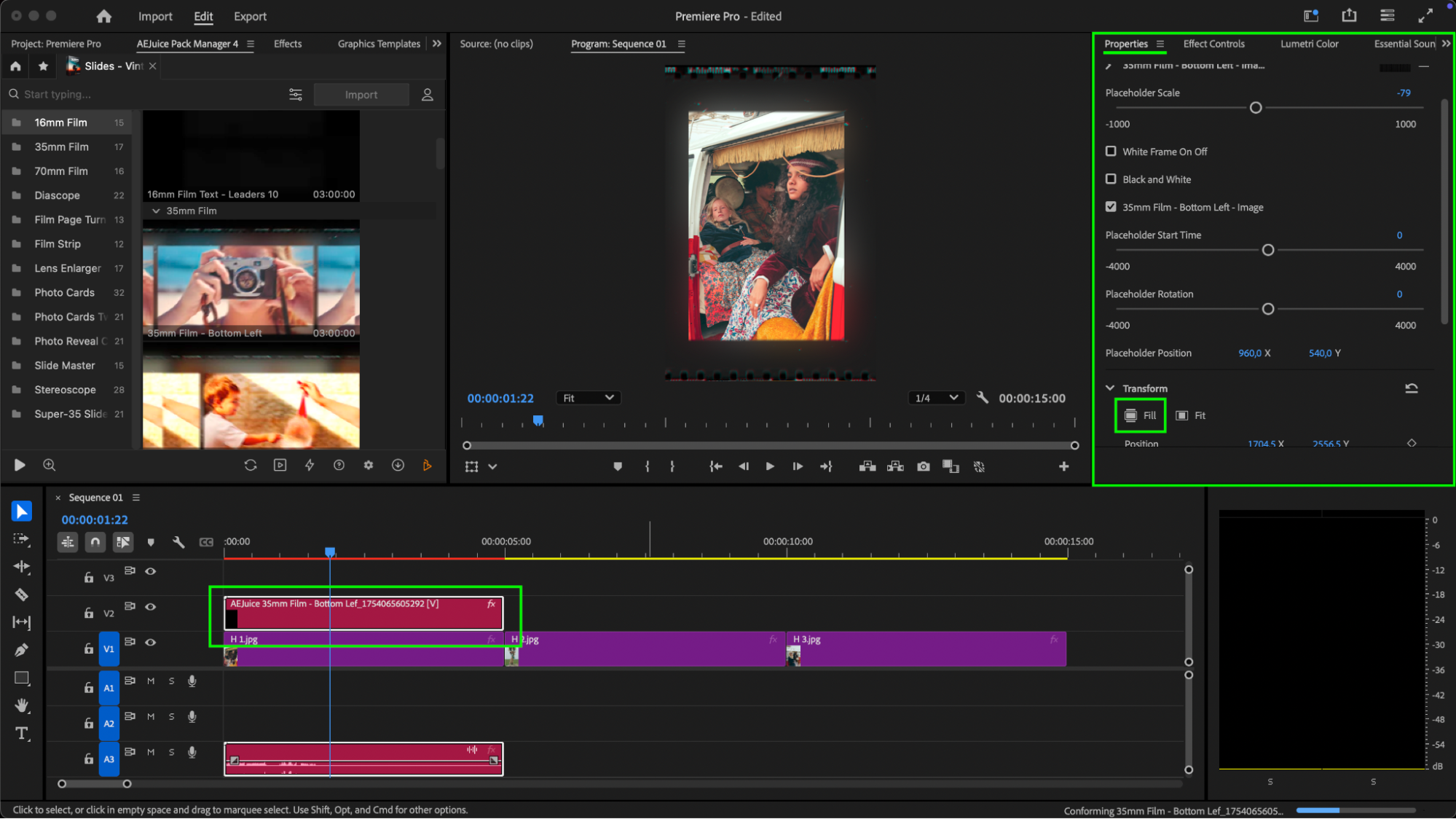
Task: Click the Export Frame camera icon
Action: (924, 466)
